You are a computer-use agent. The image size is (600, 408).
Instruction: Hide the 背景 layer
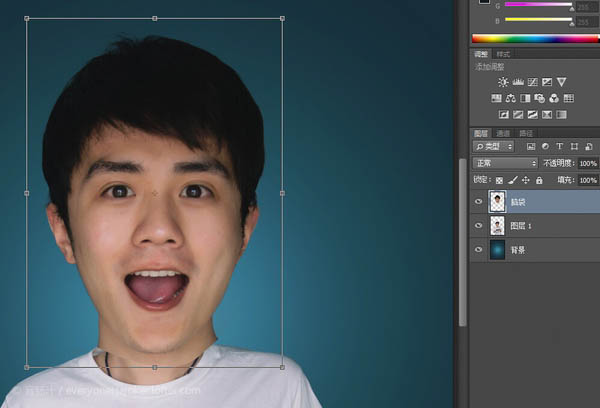478,250
